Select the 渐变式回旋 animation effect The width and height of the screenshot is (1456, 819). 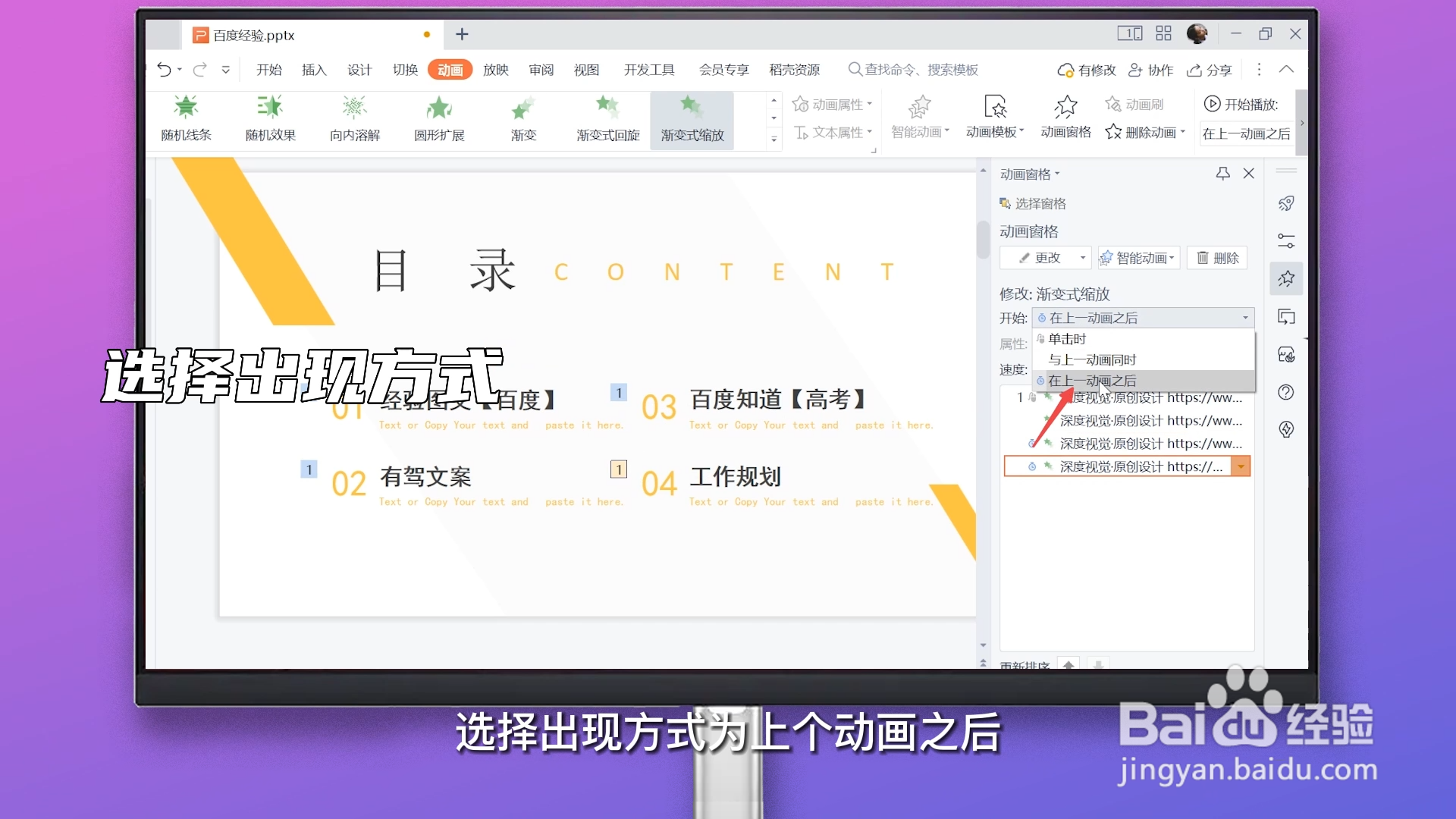tap(607, 120)
